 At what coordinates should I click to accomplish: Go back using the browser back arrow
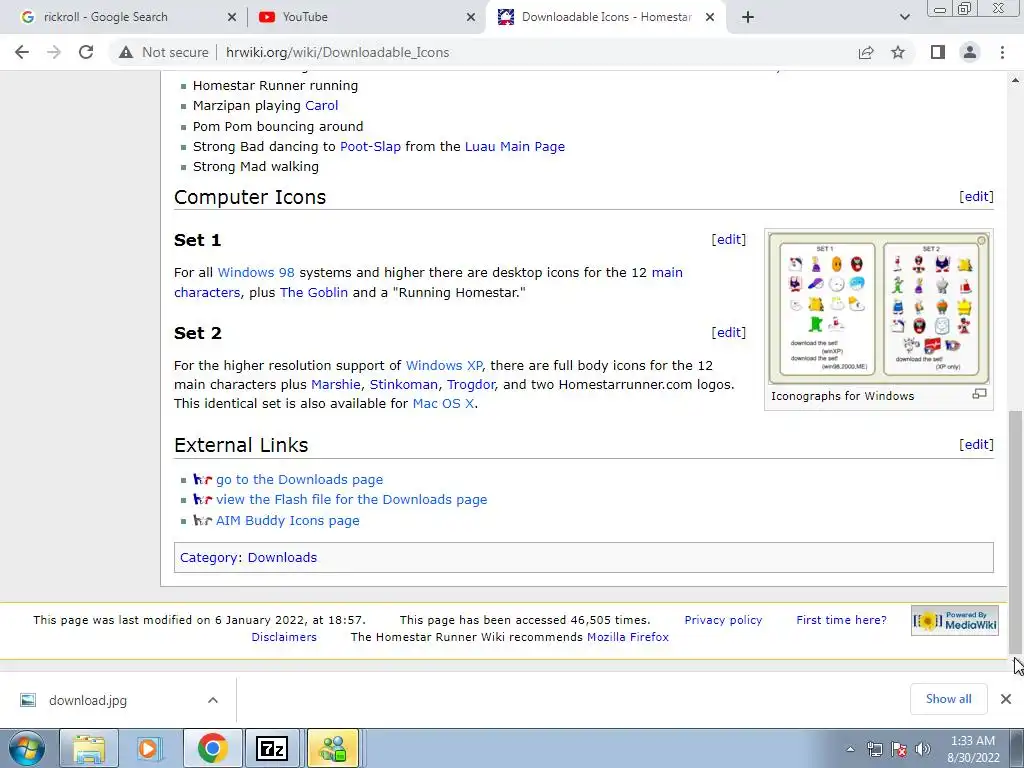coord(22,52)
